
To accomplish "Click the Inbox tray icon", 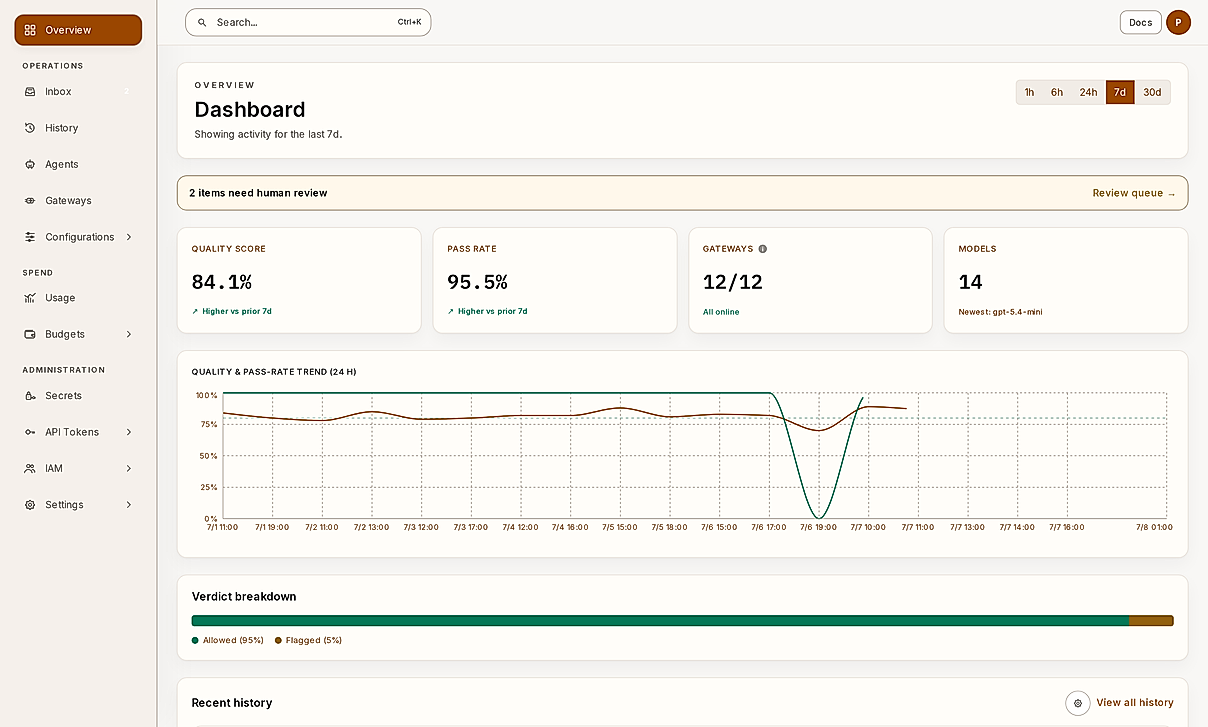I will point(30,91).
